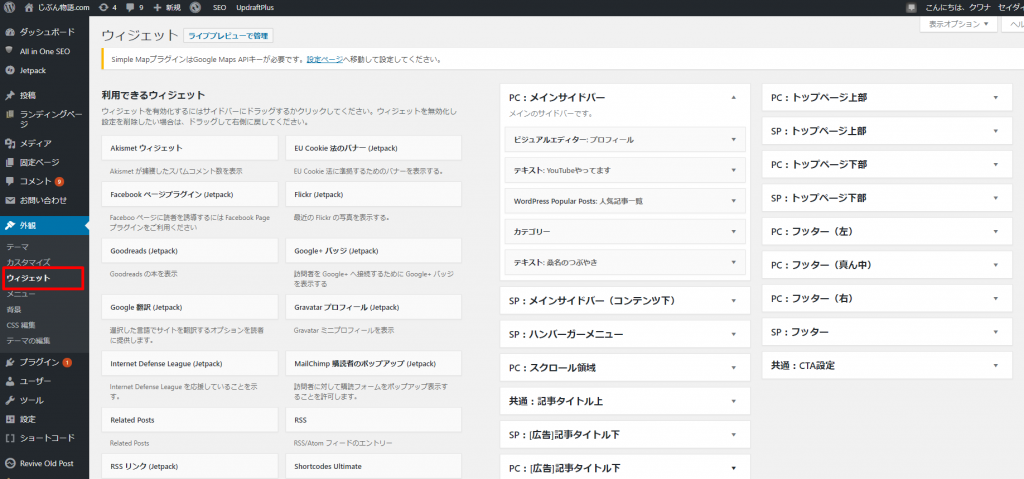Click the Revive Old Post icon

(9, 463)
